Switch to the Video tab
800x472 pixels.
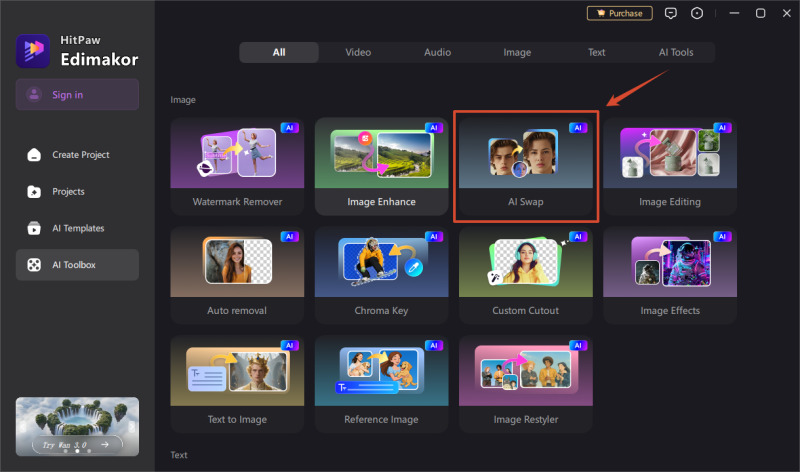358,52
